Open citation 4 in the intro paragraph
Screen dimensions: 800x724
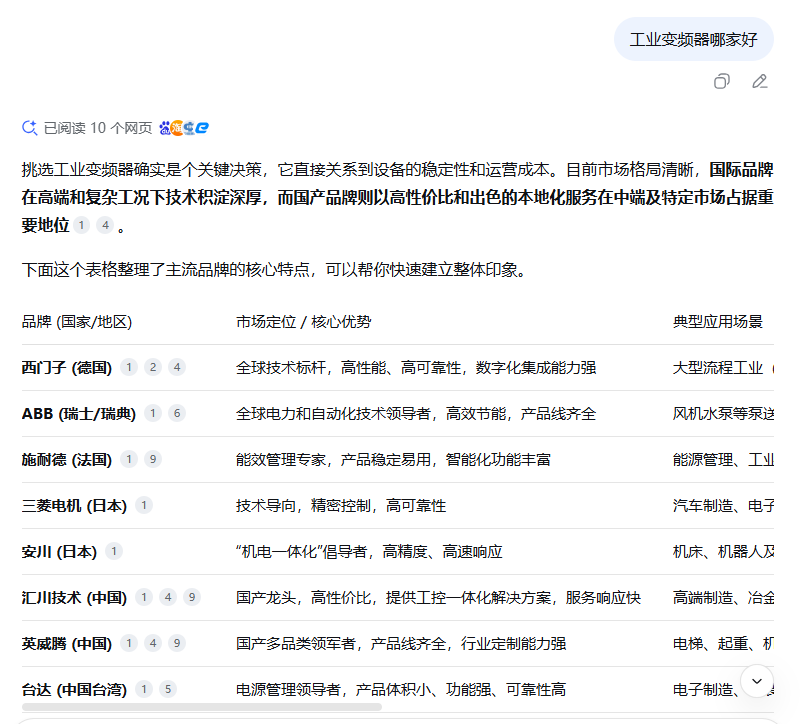tap(105, 226)
